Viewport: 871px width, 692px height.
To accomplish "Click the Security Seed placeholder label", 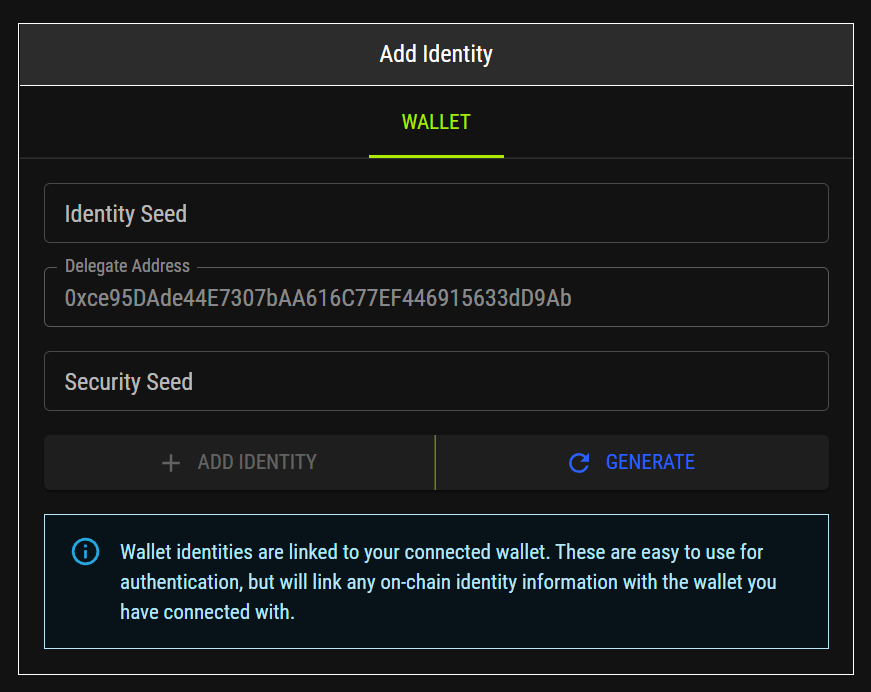I will pyautogui.click(x=128, y=382).
